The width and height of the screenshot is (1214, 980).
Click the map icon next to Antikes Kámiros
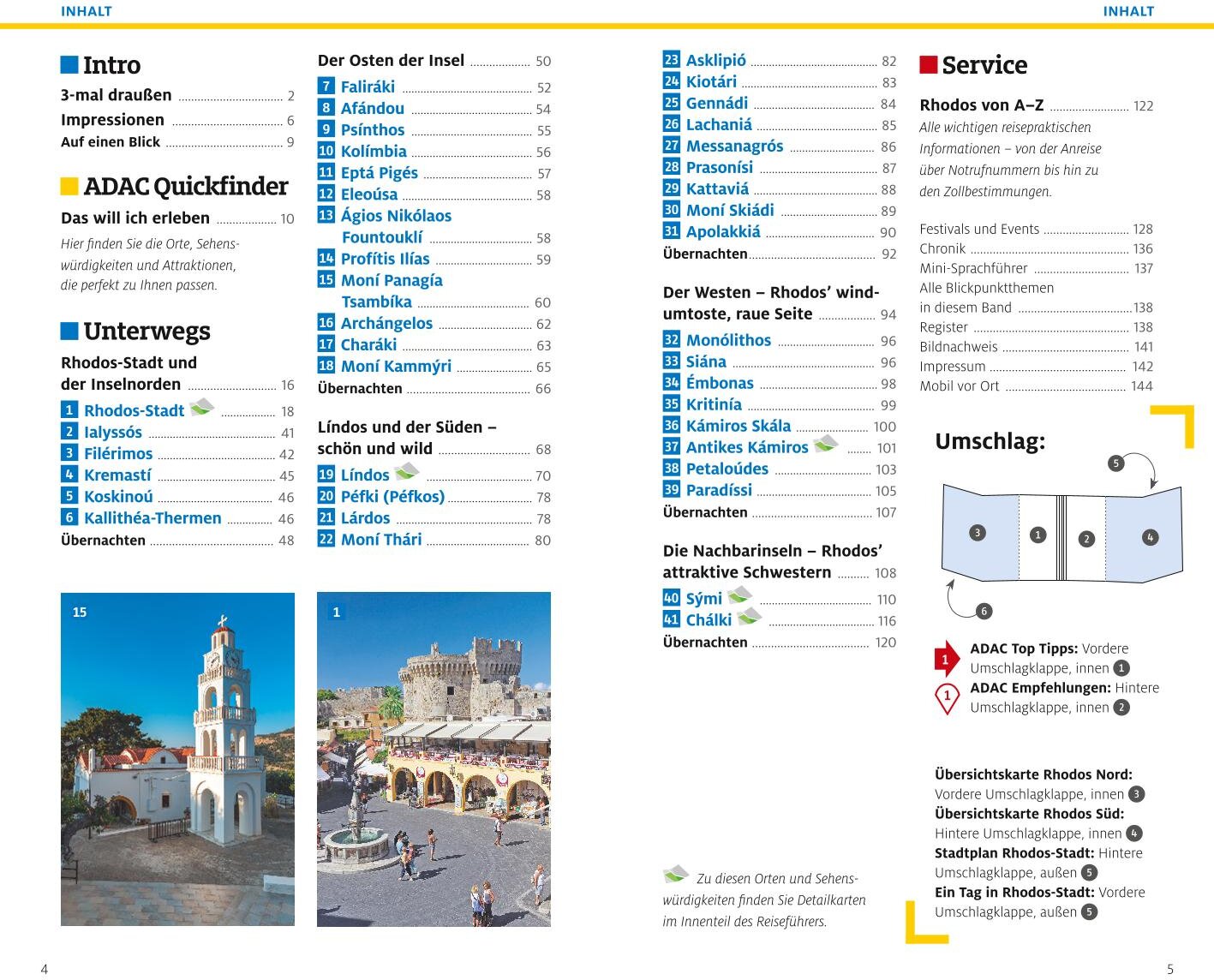pos(826,443)
